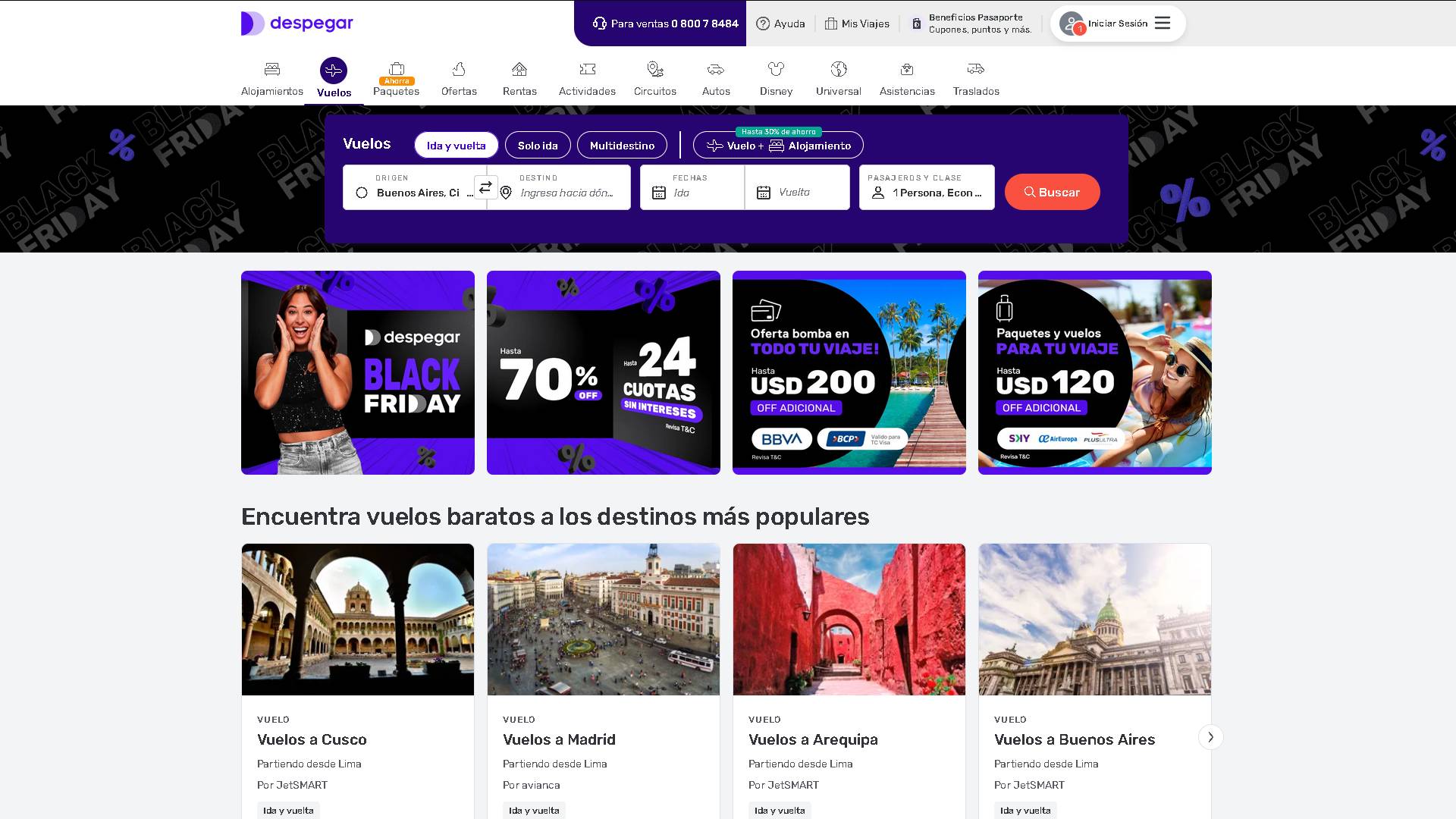This screenshot has width=1456, height=819.
Task: Open the Vuelta date picker
Action: tap(798, 187)
